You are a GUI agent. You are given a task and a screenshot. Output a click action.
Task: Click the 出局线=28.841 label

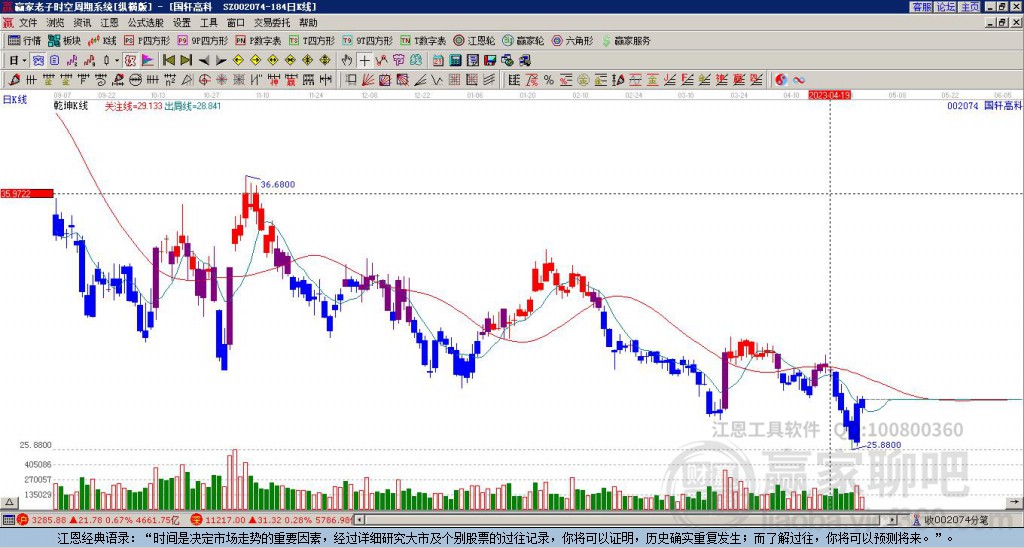point(193,106)
